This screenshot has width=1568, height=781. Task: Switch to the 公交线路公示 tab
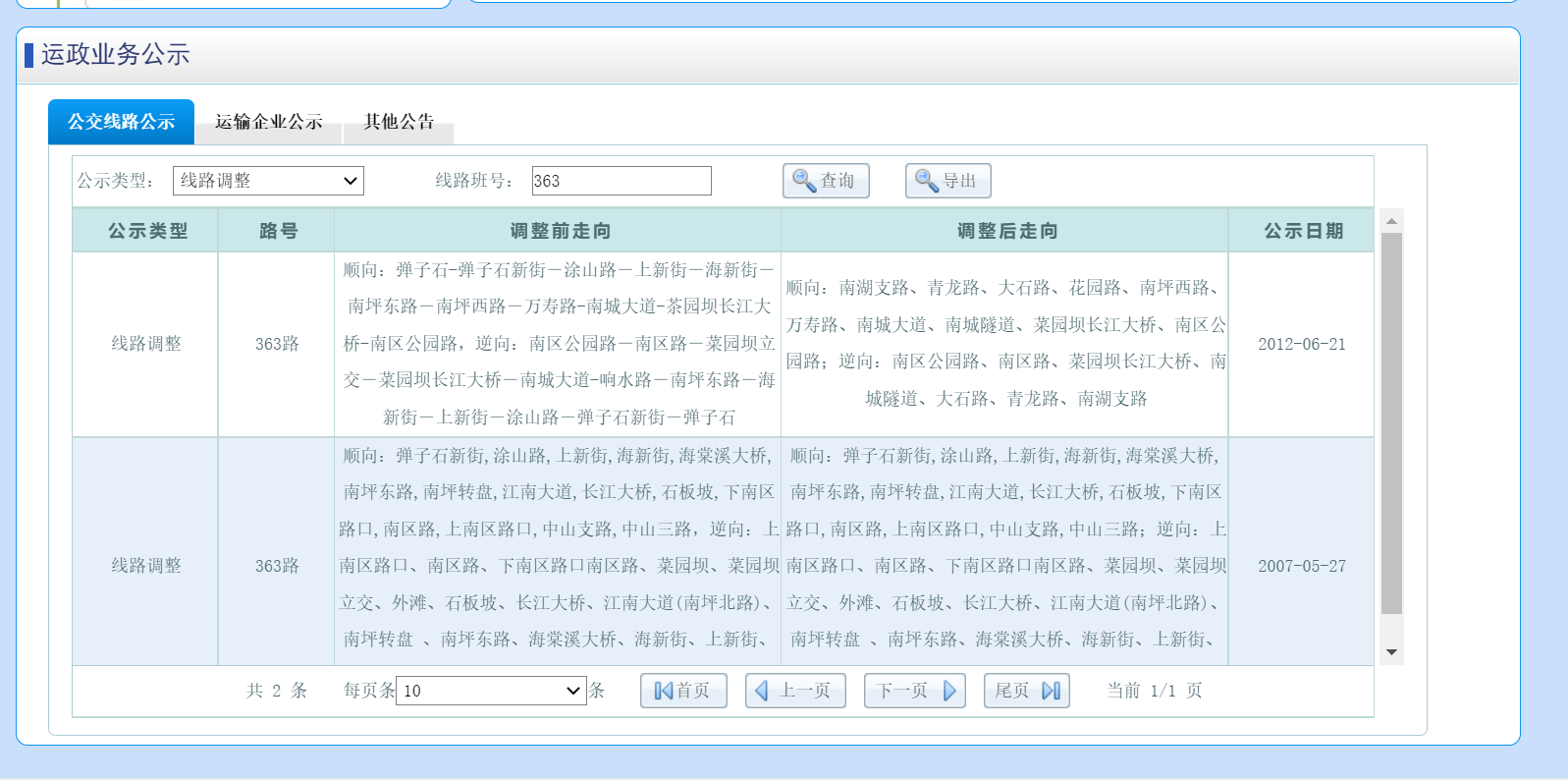pyautogui.click(x=121, y=122)
